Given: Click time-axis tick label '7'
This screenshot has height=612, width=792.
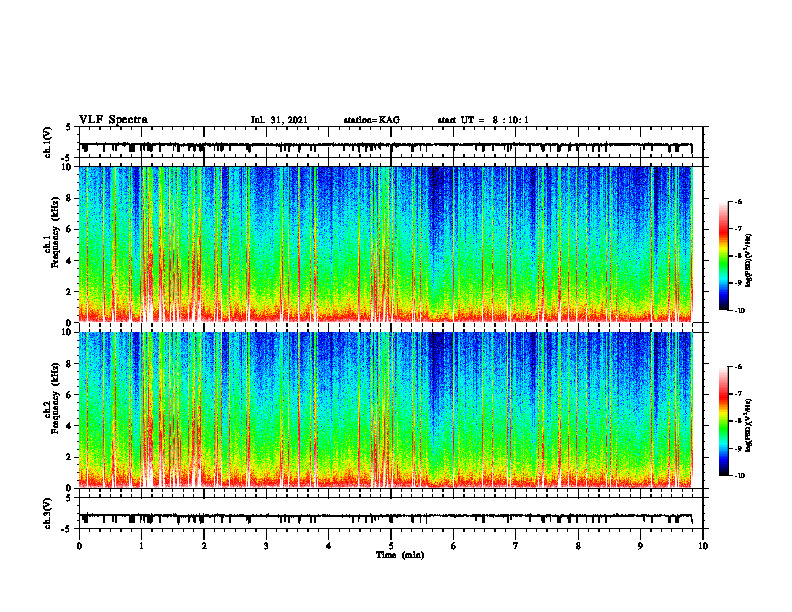Looking at the screenshot, I should (x=516, y=546).
